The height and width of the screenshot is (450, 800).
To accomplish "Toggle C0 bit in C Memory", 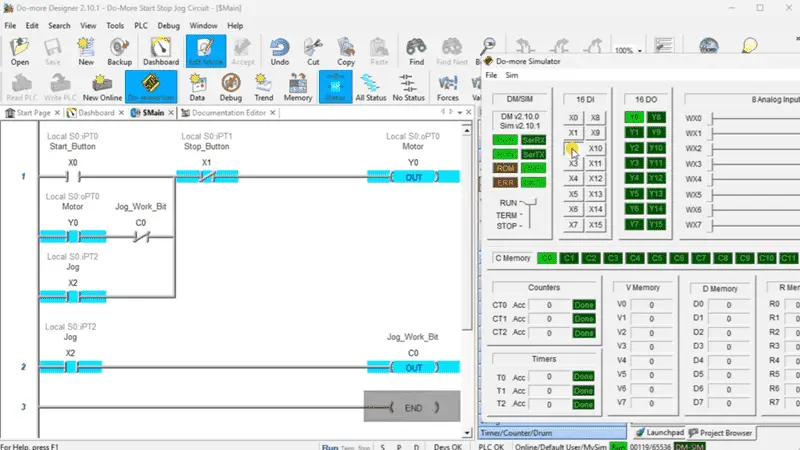I will point(546,258).
